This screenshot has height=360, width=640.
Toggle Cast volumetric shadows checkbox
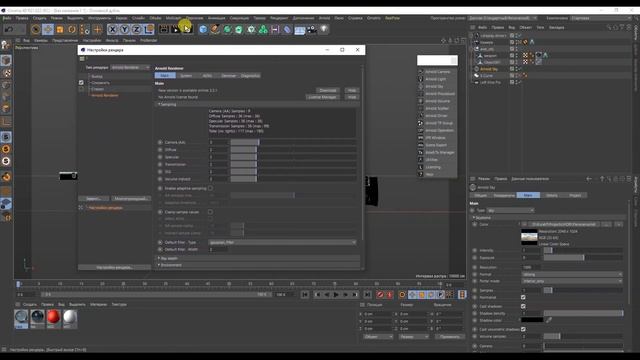(523, 329)
